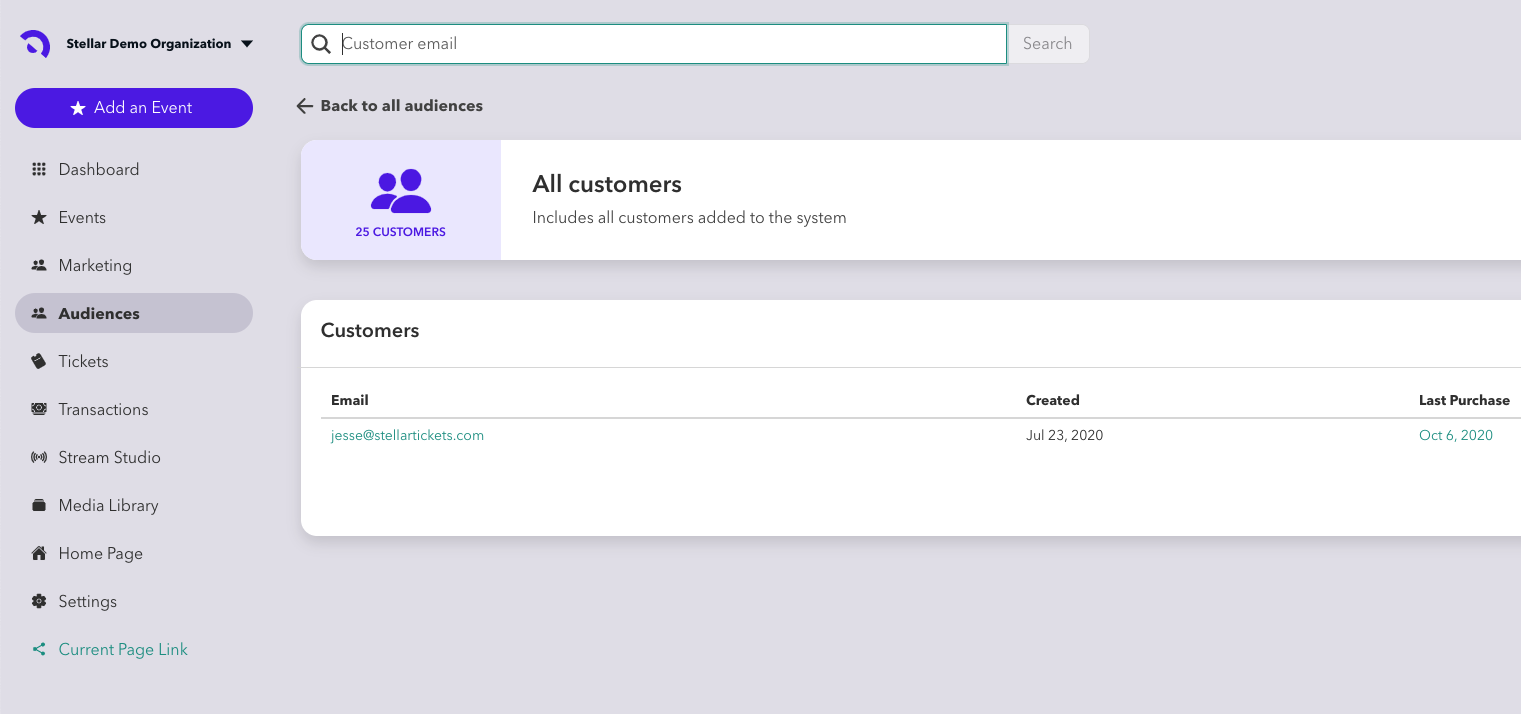Click the Customers table heading
The image size is (1521, 714).
(370, 331)
